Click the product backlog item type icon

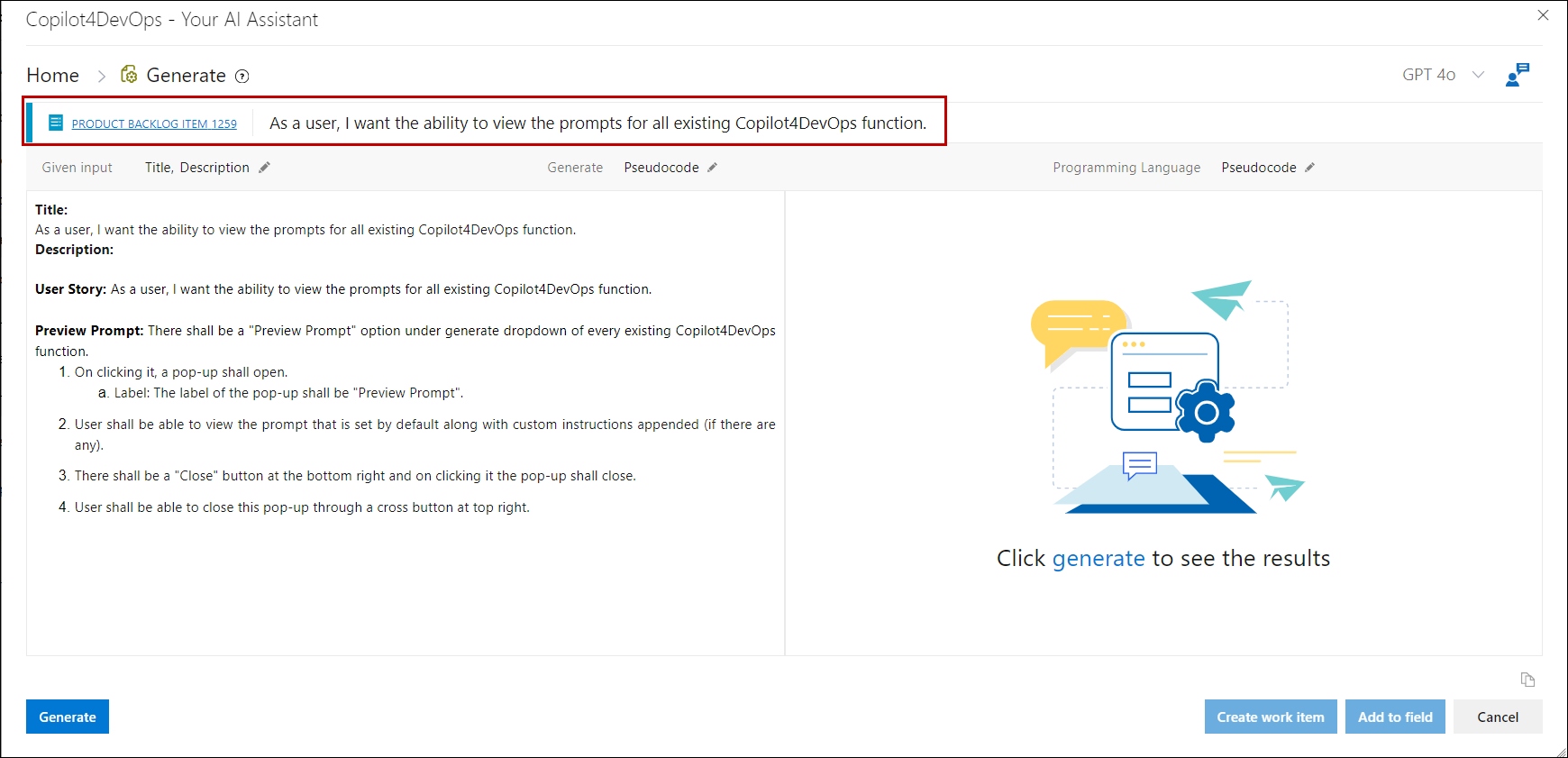coord(56,123)
